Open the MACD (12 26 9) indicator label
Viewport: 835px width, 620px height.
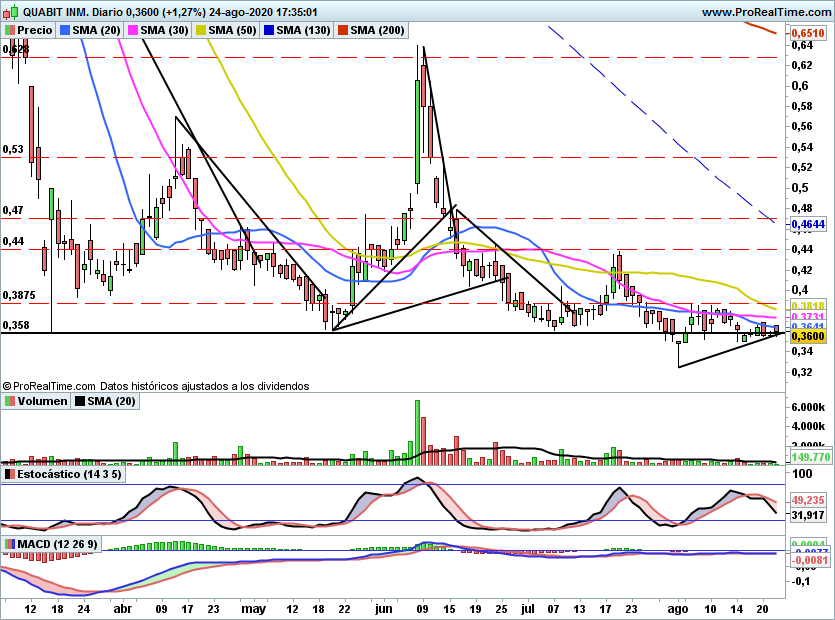(x=57, y=544)
